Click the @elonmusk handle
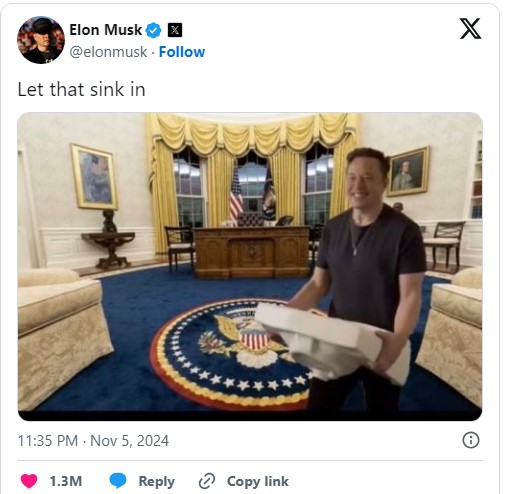The width and height of the screenshot is (519, 494). pos(108,52)
